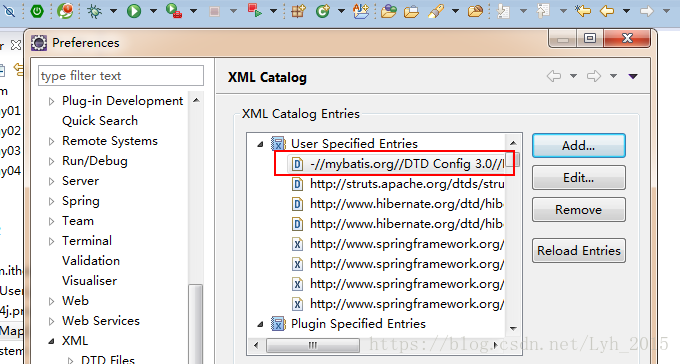Viewport: 680px width, 364px height.
Task: Click the Run with coverage toolbar icon
Action: click(174, 10)
